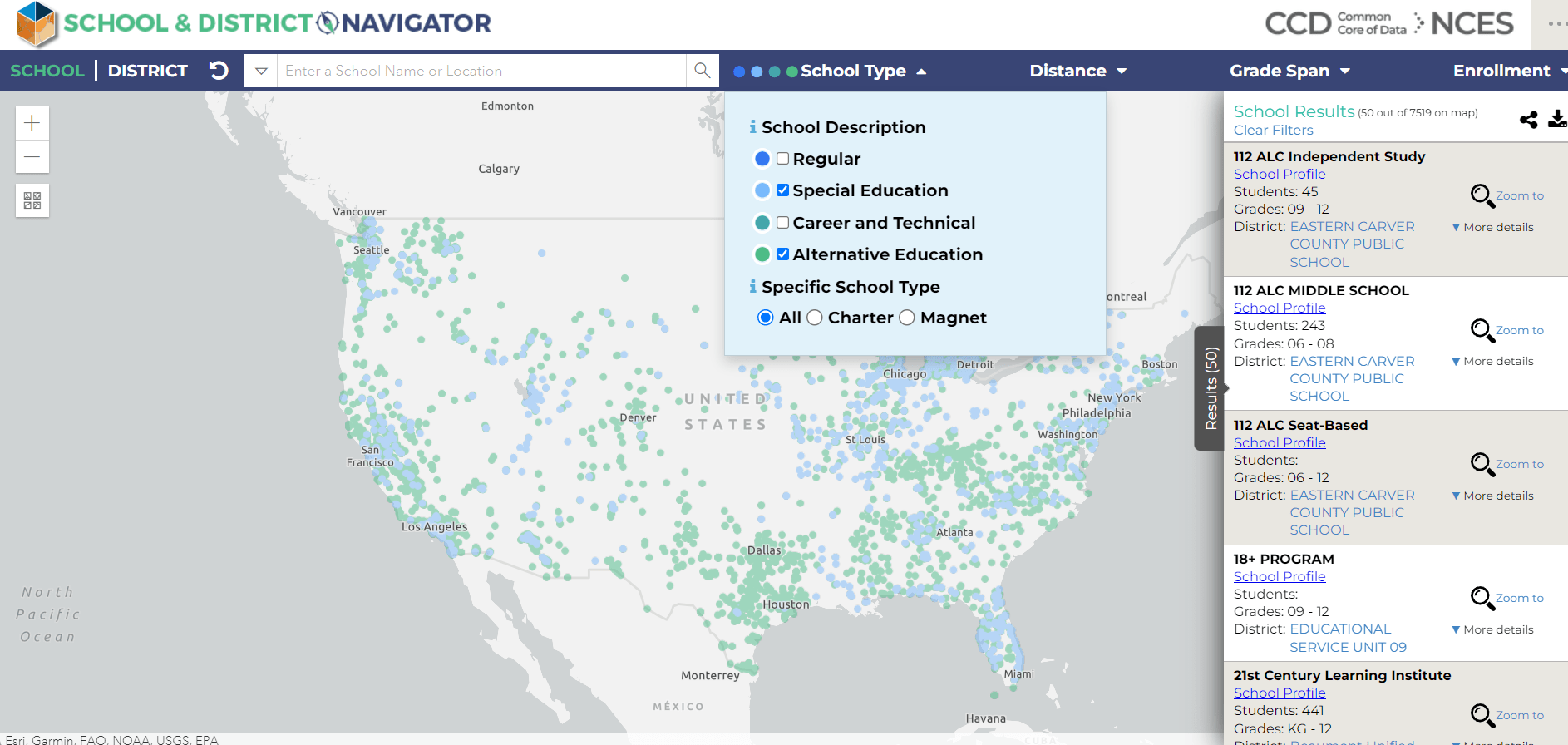Collapse the Results (50) side tab

tap(1210, 388)
